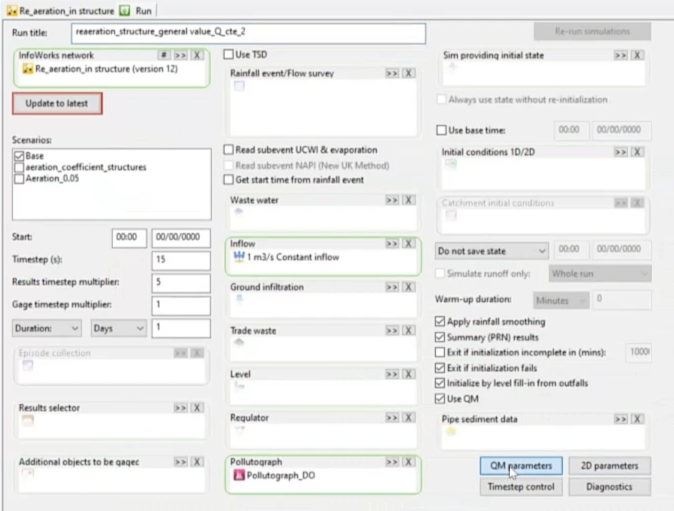Screen dimensions: 674x511
Task: Select the Re_aeration_in structure network icon
Action: point(28,69)
